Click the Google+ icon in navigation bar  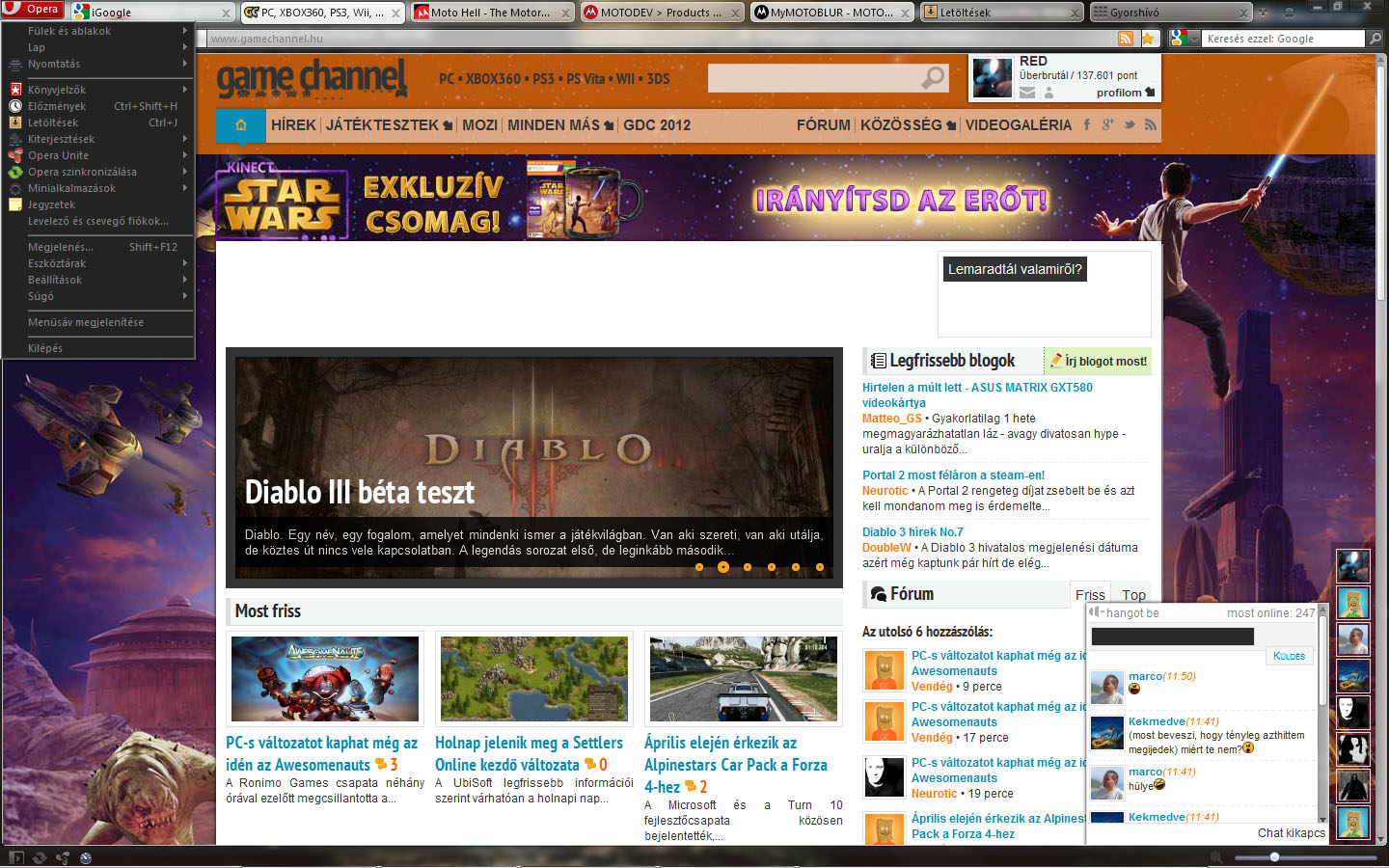click(1107, 124)
